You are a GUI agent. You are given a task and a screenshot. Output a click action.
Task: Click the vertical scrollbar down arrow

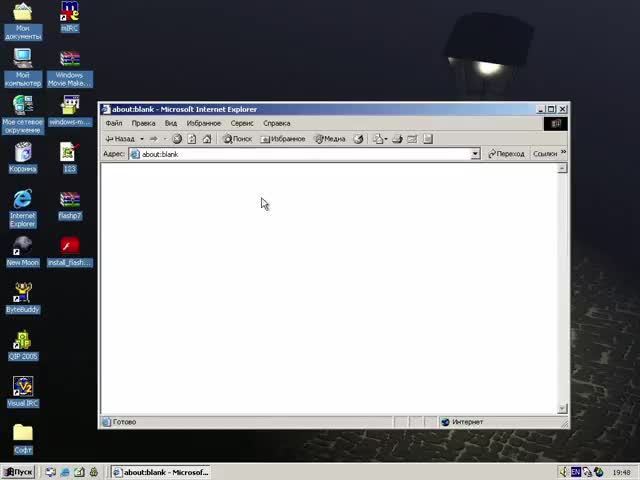pos(562,409)
